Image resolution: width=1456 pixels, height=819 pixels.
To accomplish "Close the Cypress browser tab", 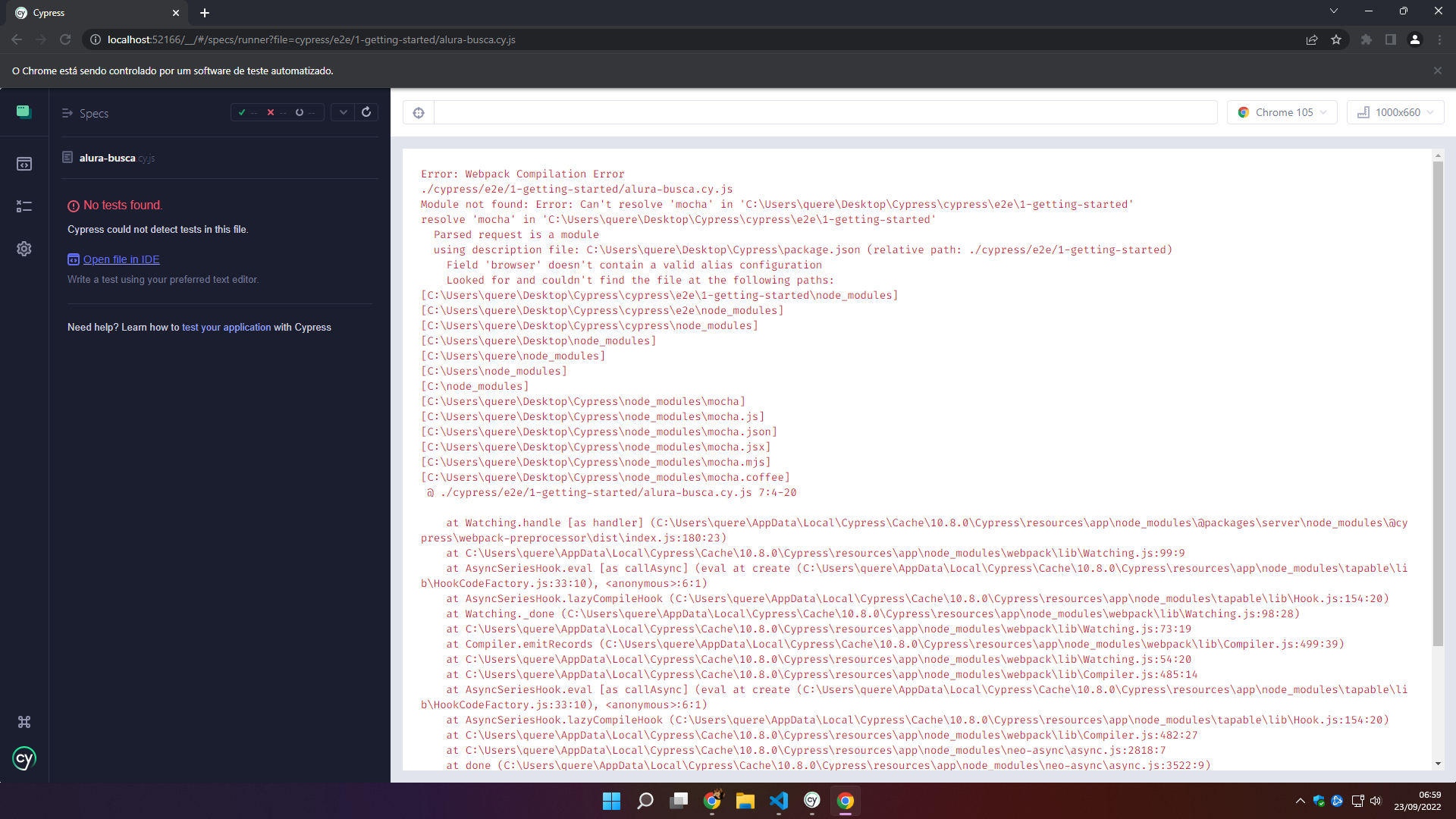I will pyautogui.click(x=176, y=13).
